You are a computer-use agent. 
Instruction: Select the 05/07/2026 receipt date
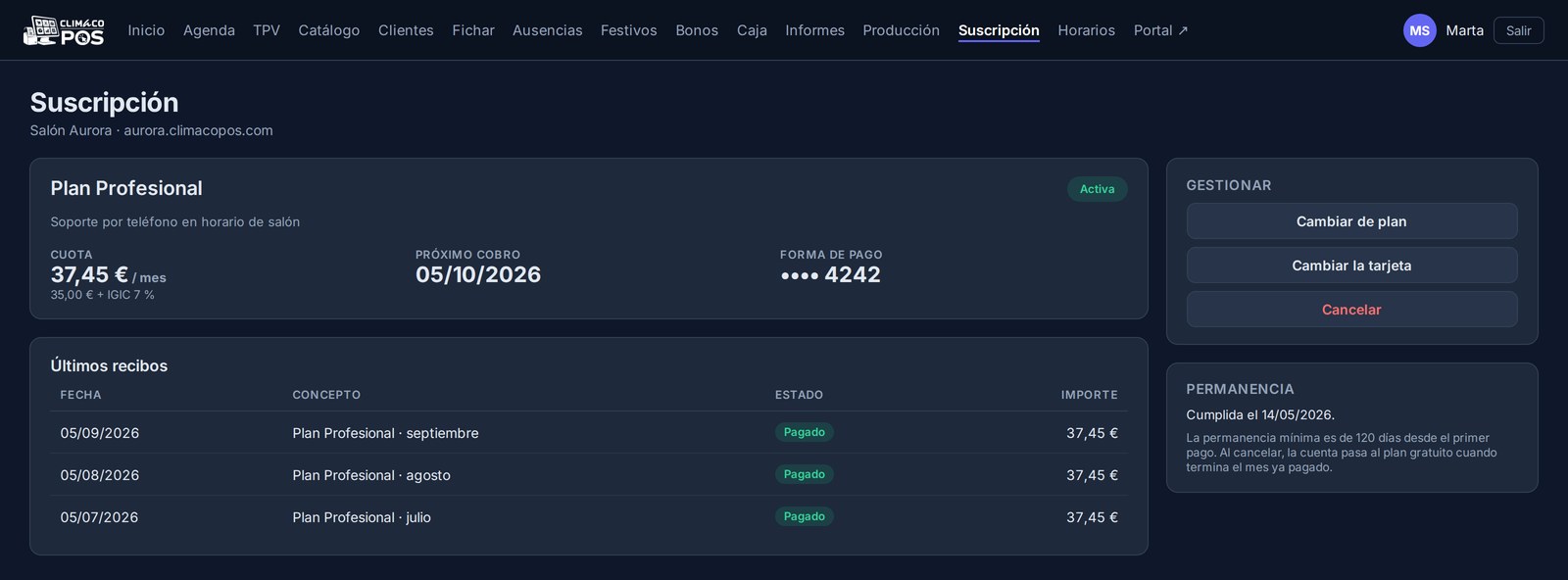(x=100, y=517)
